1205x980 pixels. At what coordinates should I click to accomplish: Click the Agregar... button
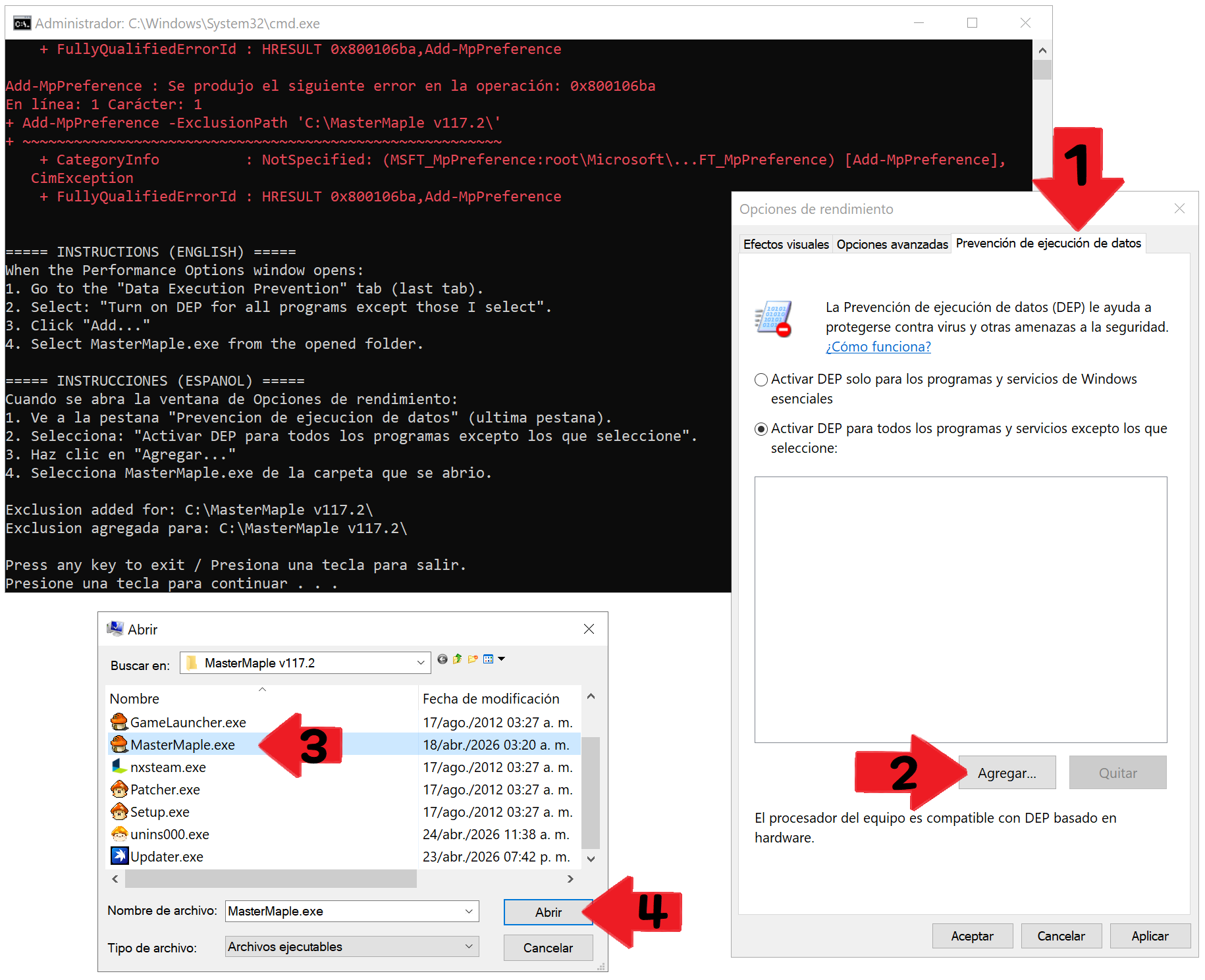pos(1006,773)
